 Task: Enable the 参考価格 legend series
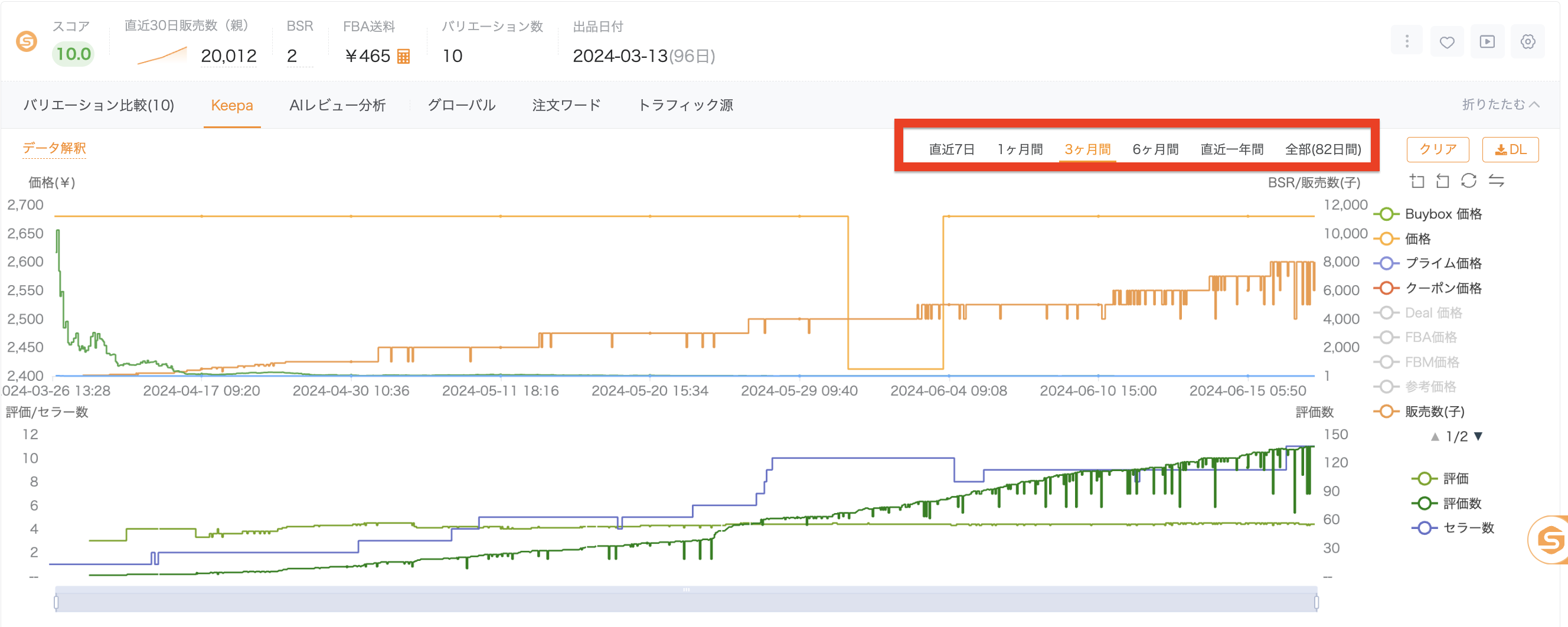(1415, 387)
